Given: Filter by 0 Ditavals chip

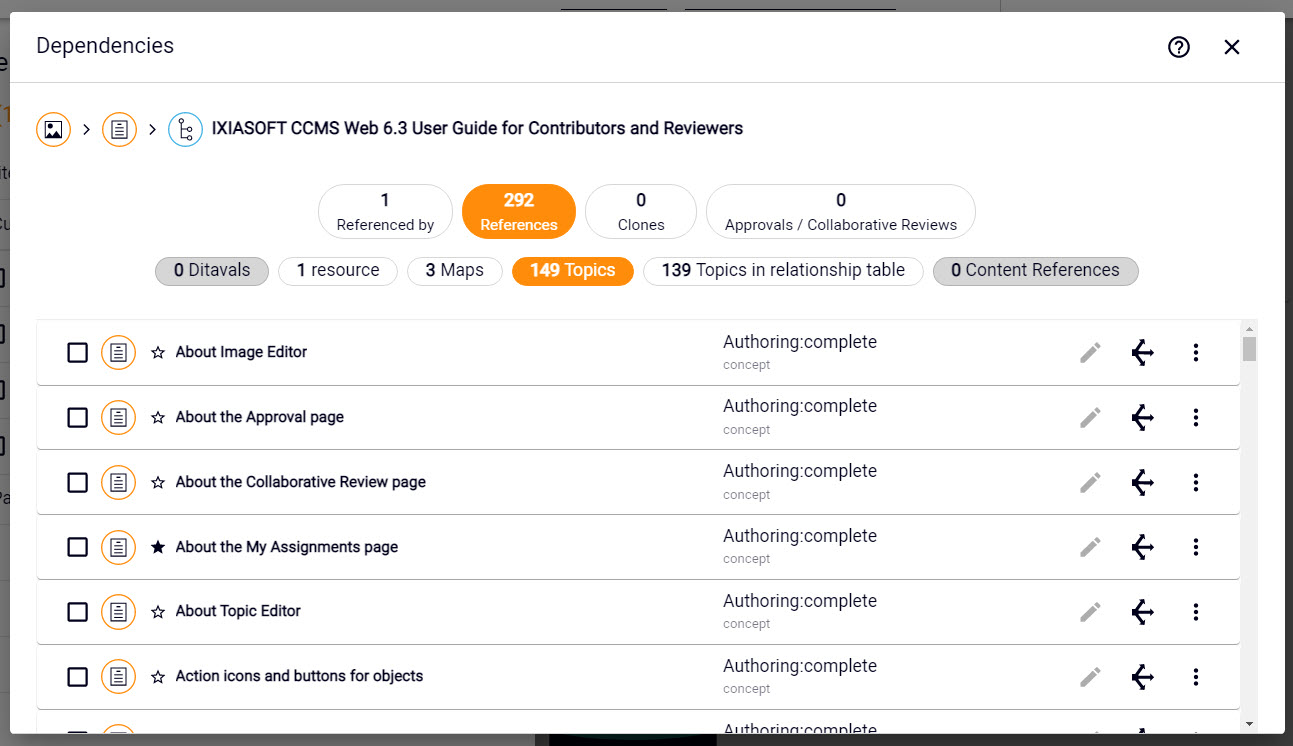Looking at the screenshot, I should 212,271.
